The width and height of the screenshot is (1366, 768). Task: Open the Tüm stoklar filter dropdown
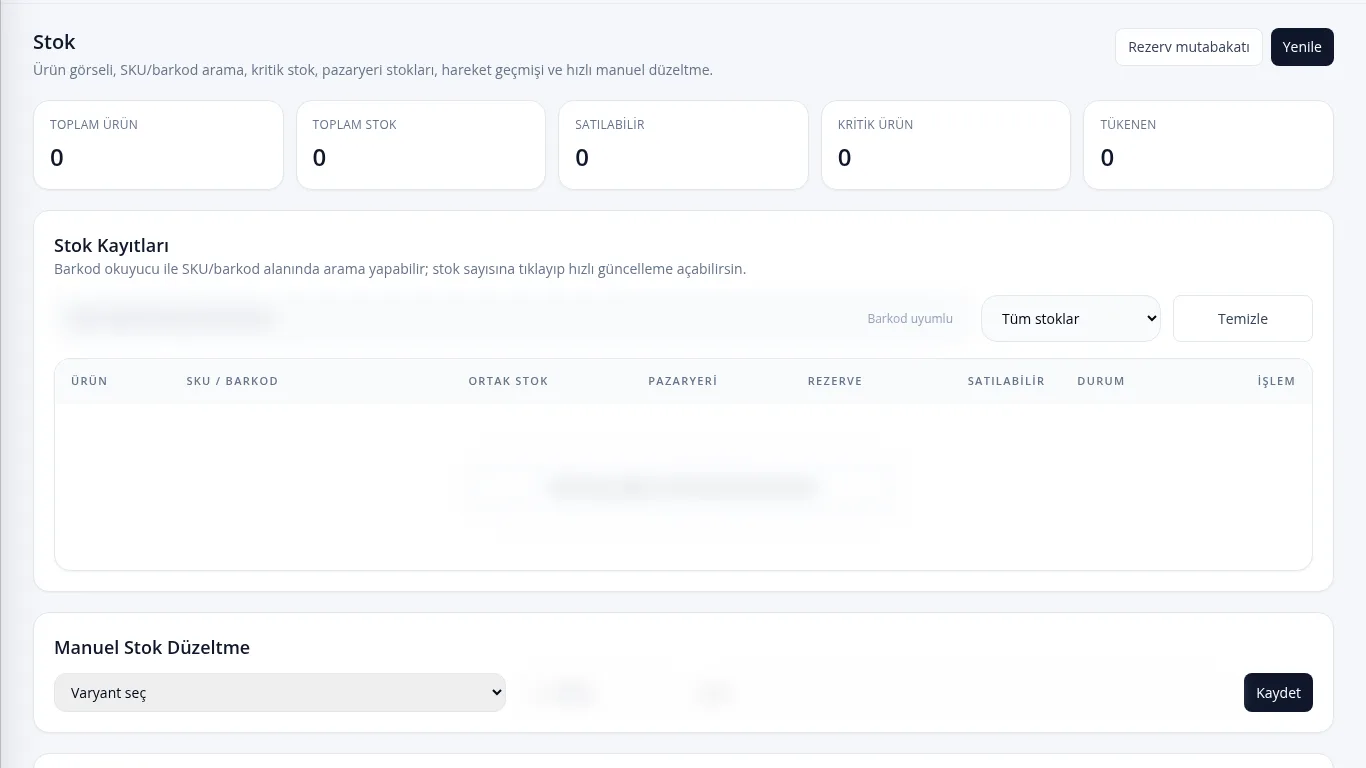pyautogui.click(x=1071, y=319)
